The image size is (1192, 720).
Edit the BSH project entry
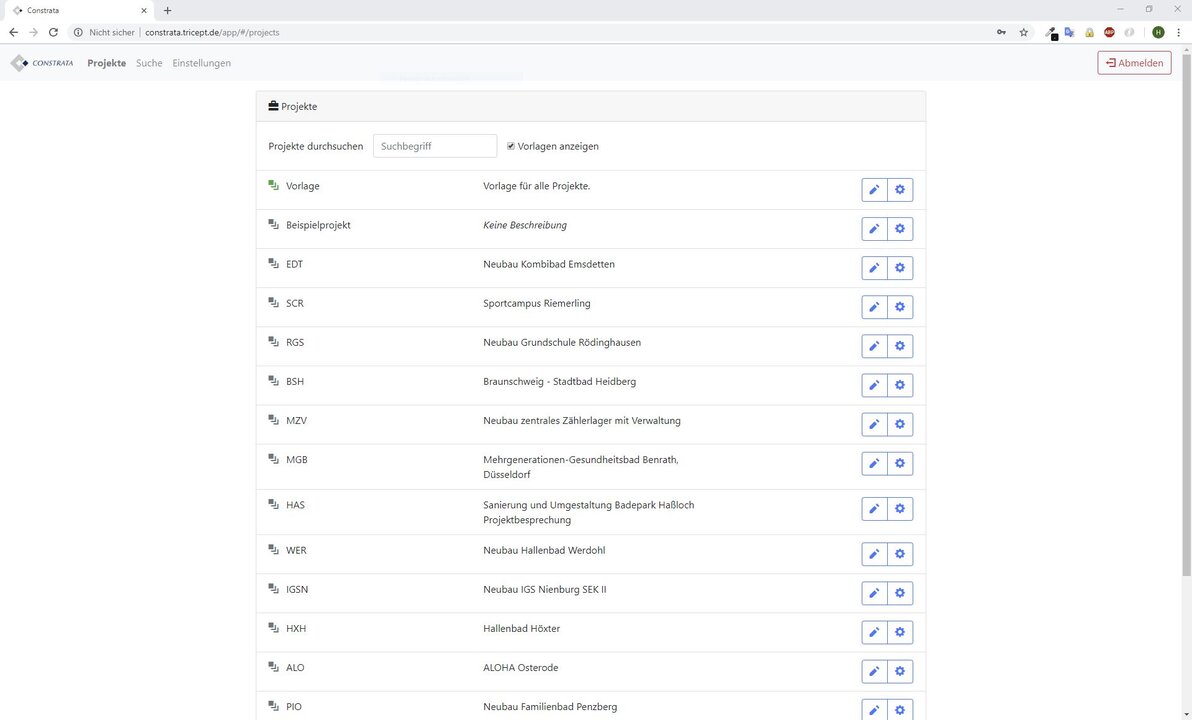(x=873, y=384)
